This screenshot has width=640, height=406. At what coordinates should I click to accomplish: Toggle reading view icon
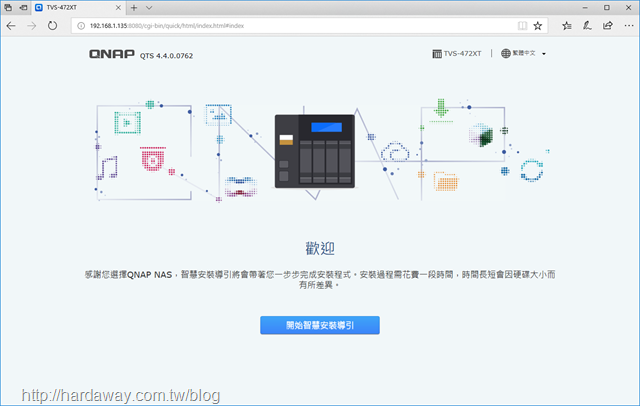tap(522, 26)
